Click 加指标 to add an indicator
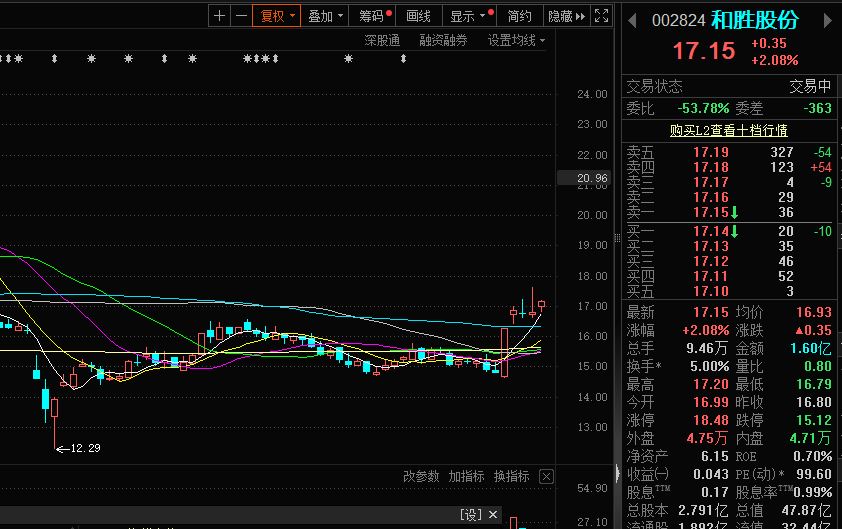842x529 pixels. click(466, 476)
